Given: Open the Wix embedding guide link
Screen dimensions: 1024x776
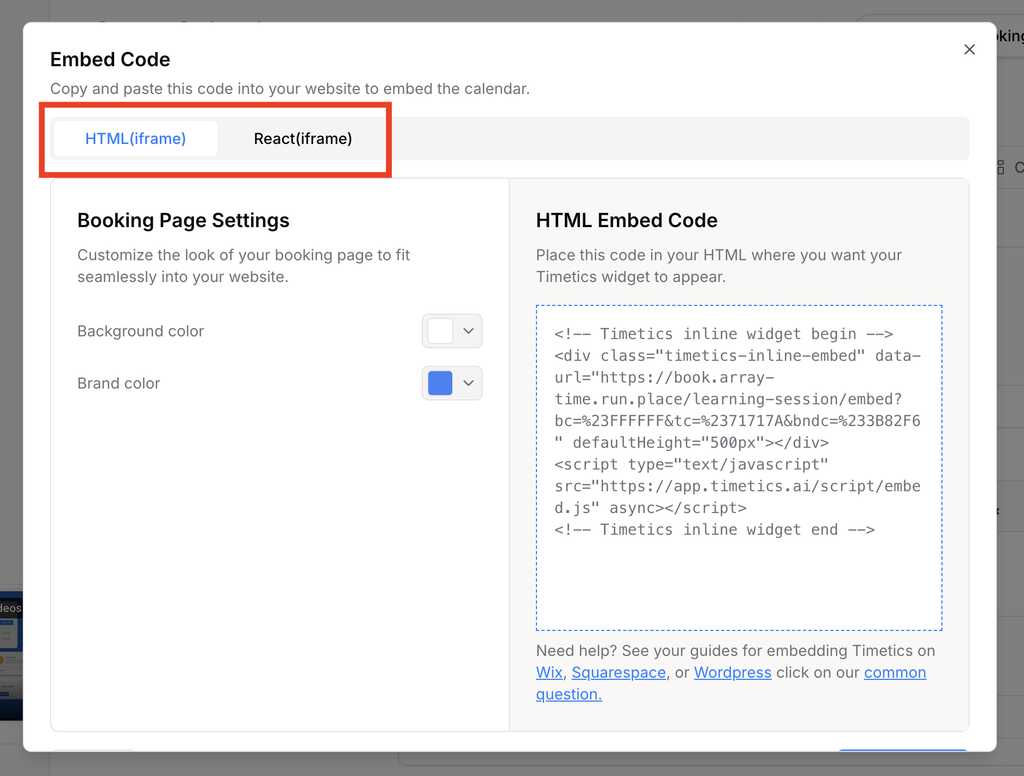Looking at the screenshot, I should [x=549, y=673].
